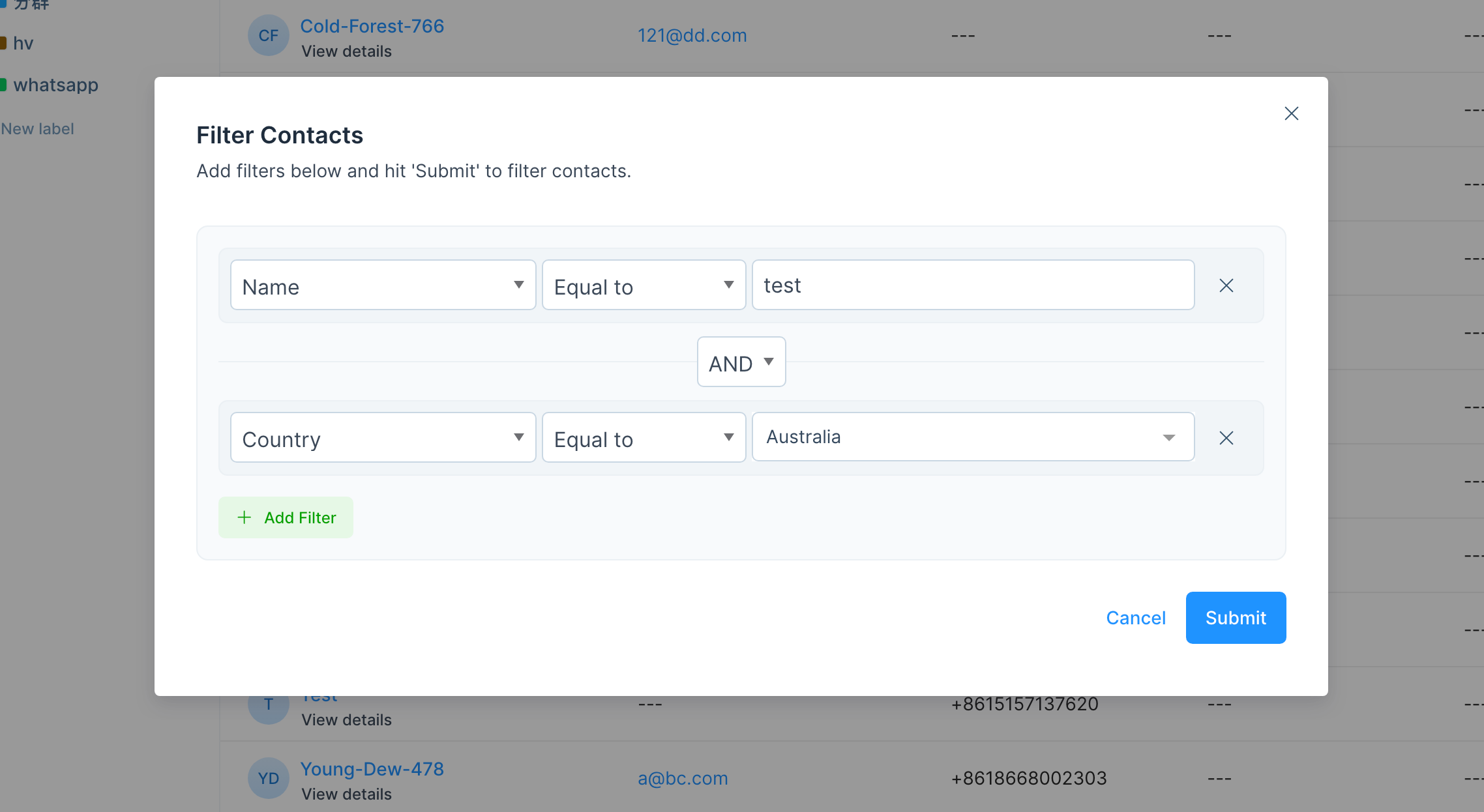
Task: Select the whatsapp label in sidebar
Action: tap(55, 85)
